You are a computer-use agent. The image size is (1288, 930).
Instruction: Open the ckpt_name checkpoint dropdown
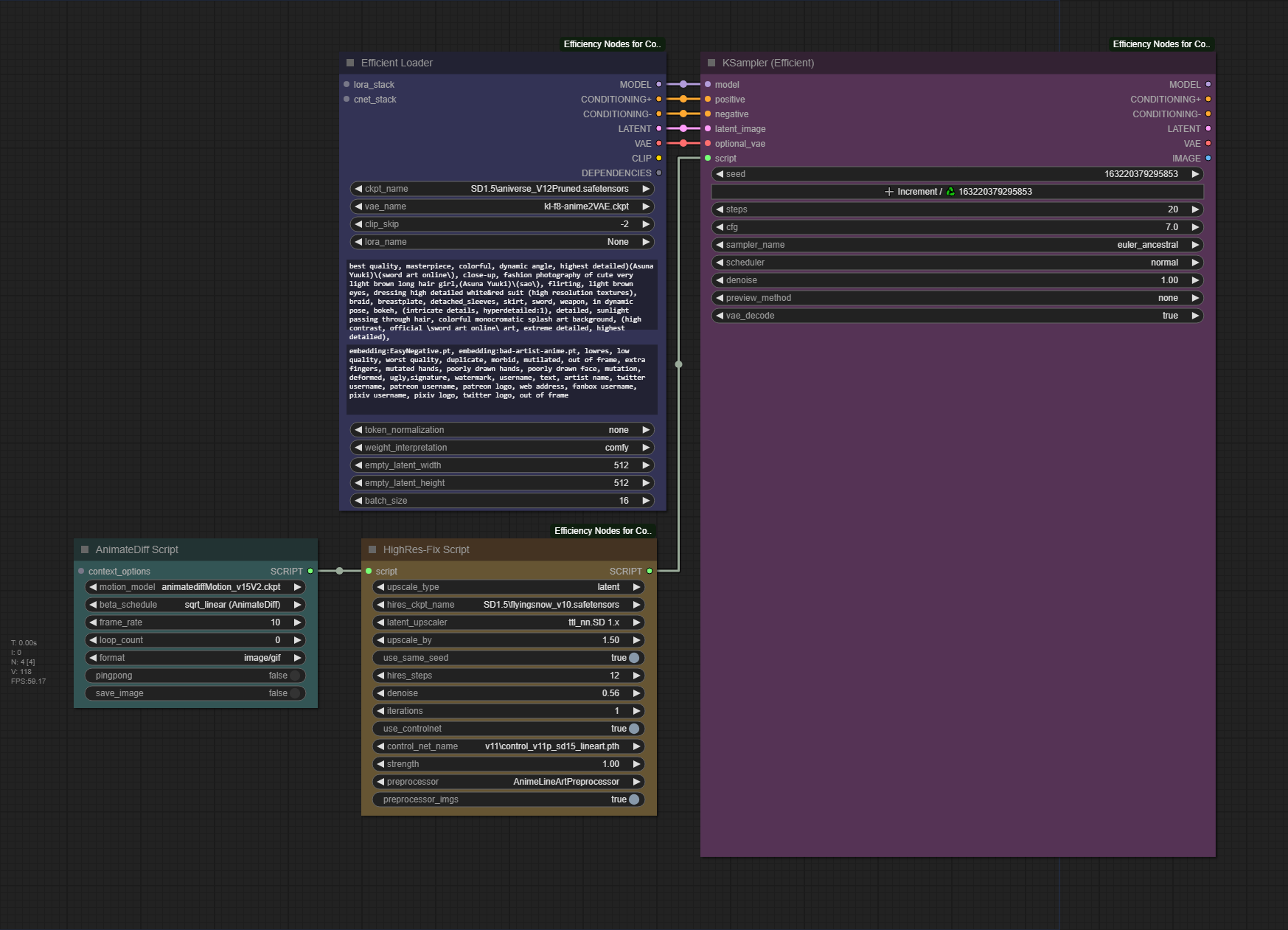[501, 189]
